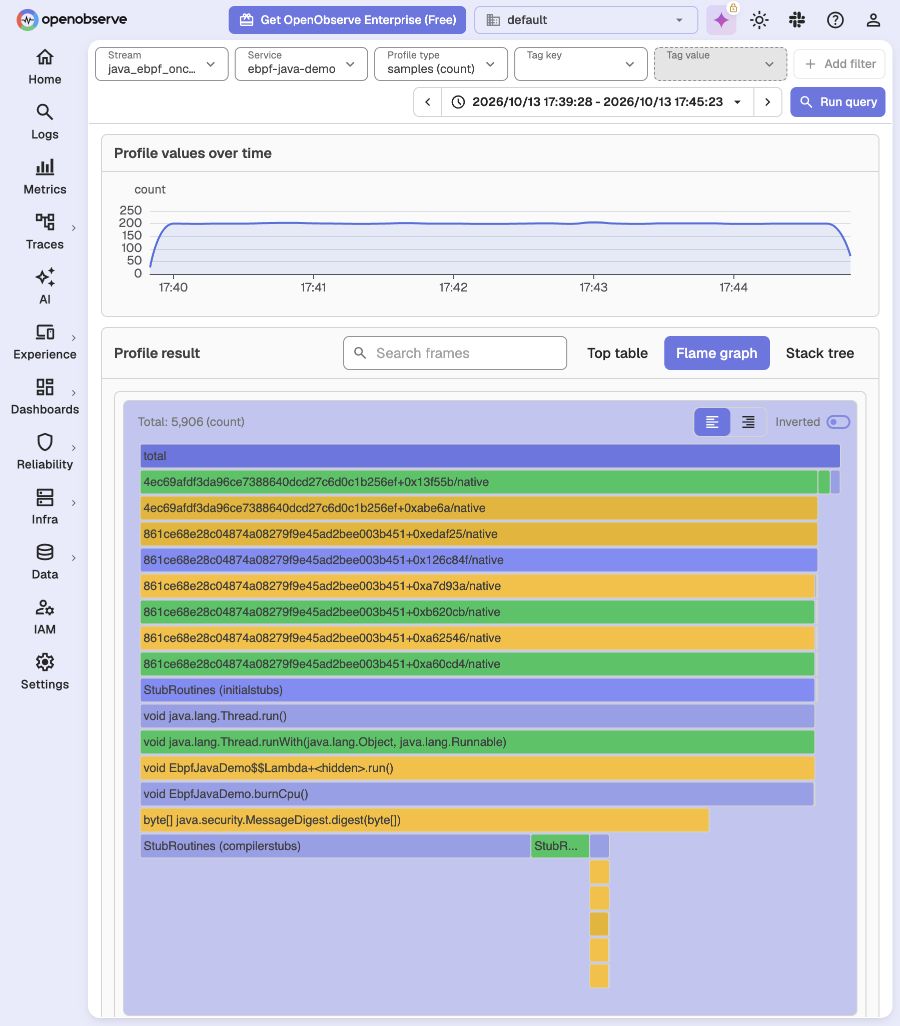Open Metrics section

pos(45,177)
